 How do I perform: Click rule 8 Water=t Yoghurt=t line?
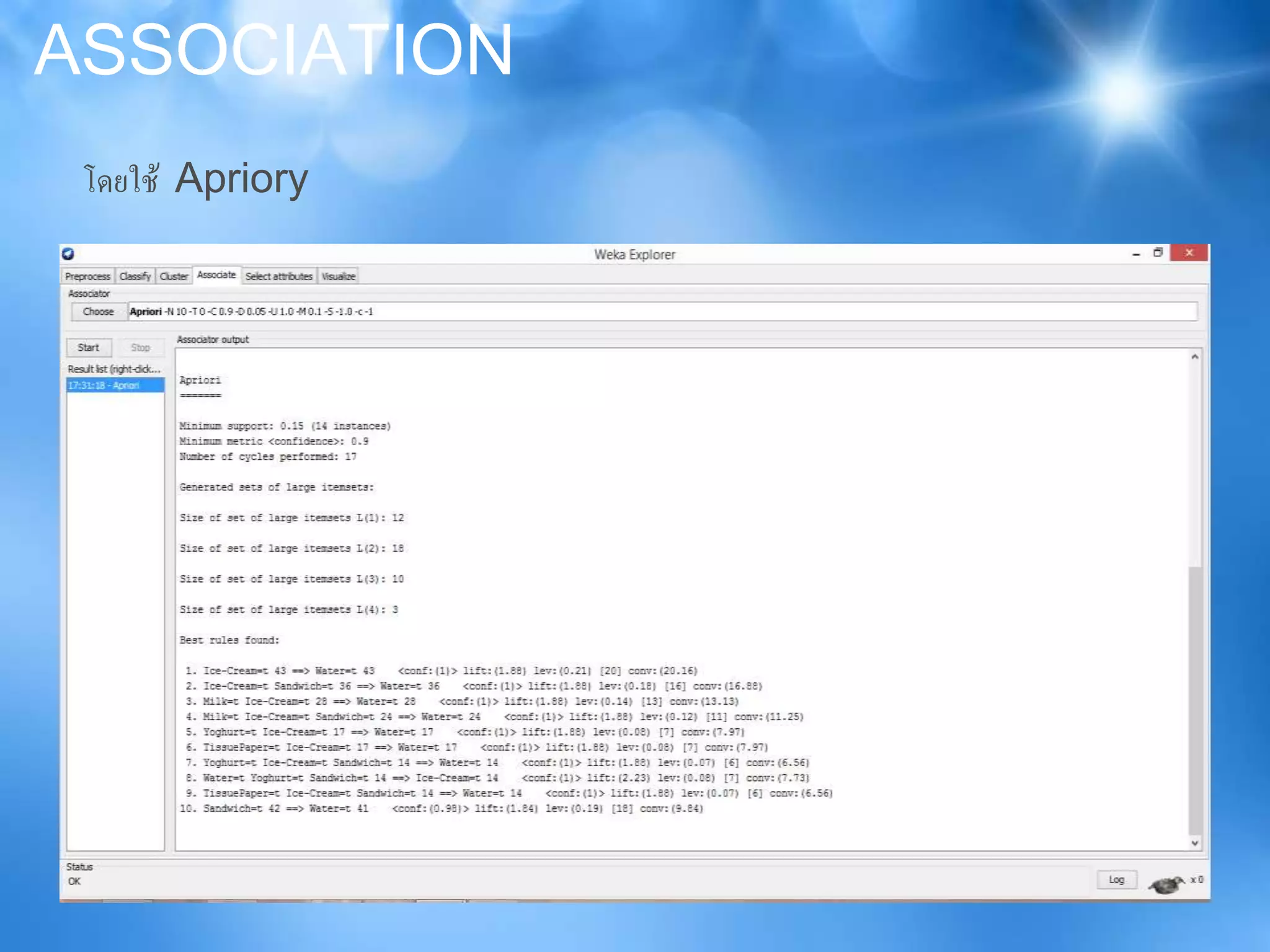pyautogui.click(x=498, y=778)
